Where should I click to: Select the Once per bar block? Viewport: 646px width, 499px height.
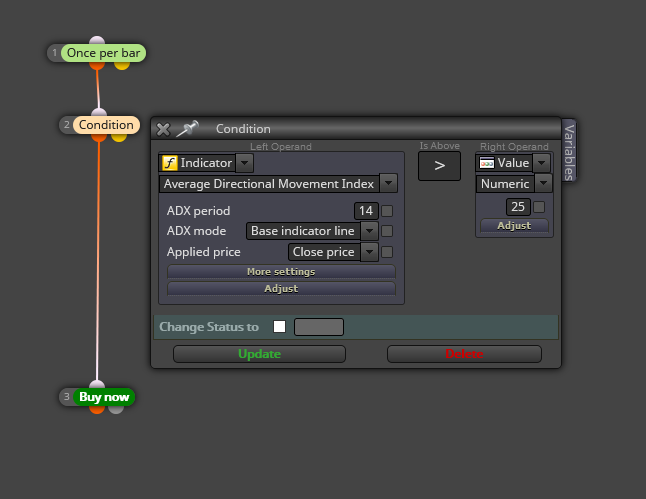(x=103, y=53)
